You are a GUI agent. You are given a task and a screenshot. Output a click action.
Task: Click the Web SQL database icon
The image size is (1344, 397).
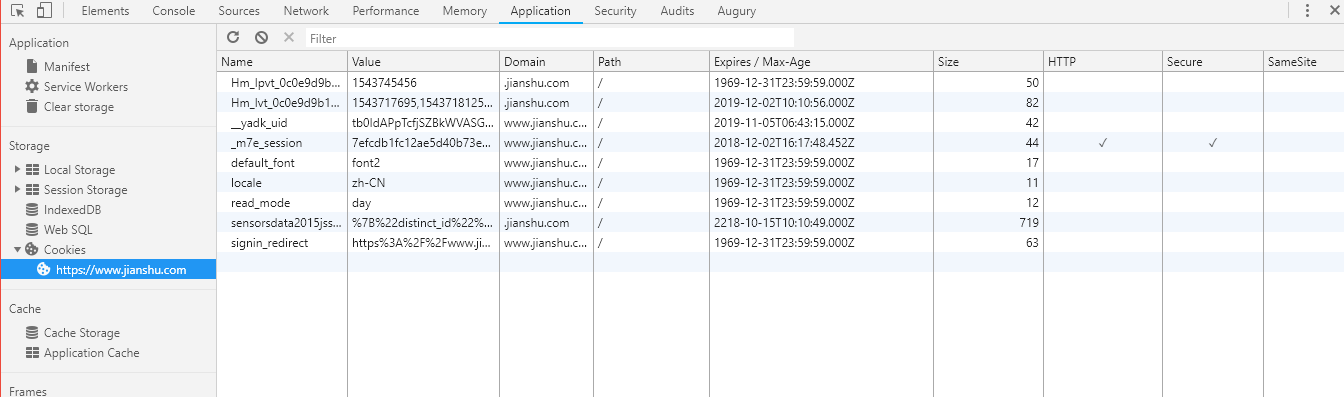click(32, 230)
